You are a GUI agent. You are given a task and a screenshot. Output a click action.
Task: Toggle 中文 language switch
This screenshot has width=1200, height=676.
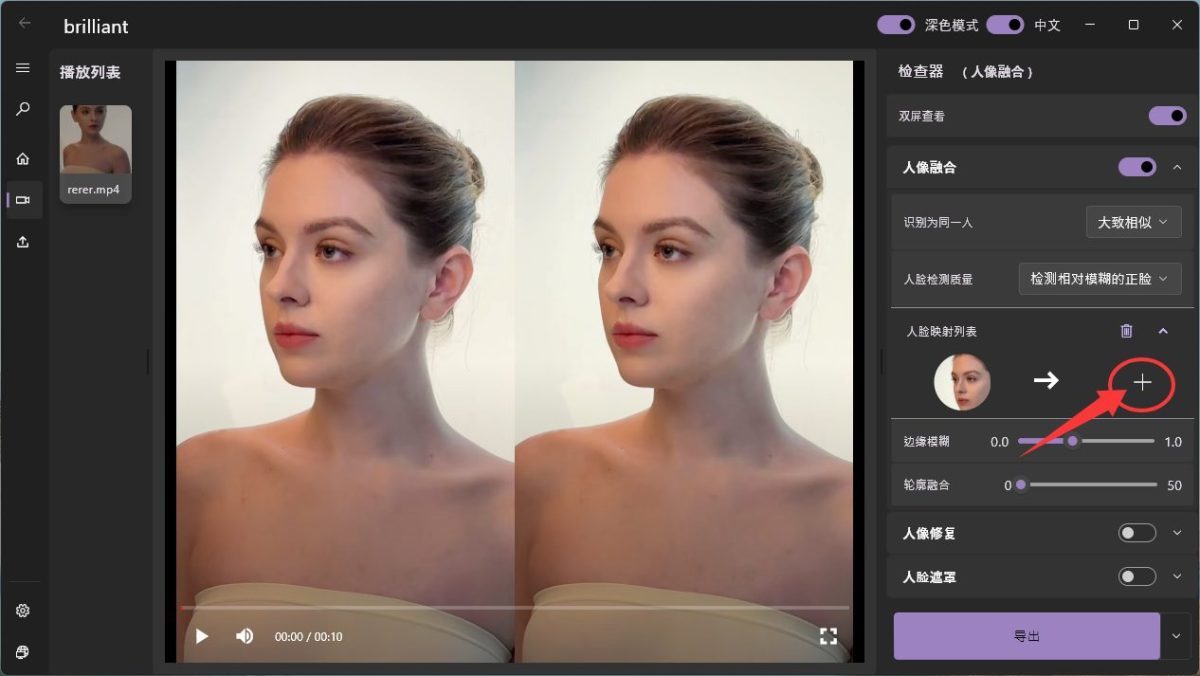pyautogui.click(x=1005, y=25)
